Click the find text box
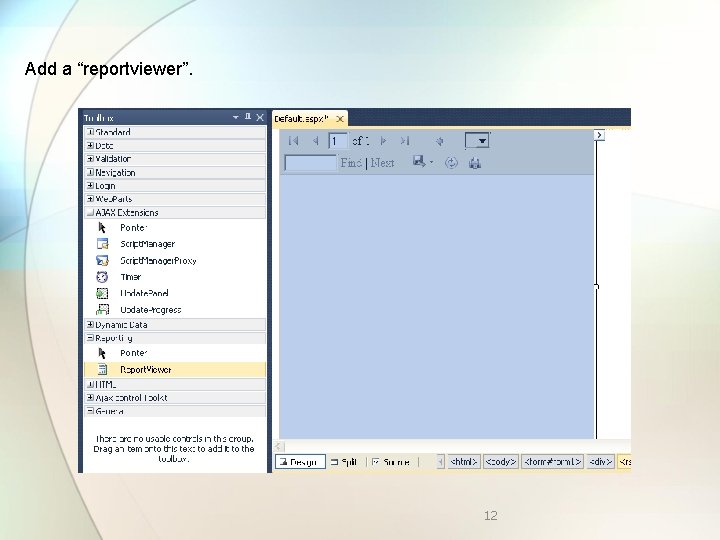Image resolution: width=720 pixels, height=540 pixels. [x=310, y=163]
